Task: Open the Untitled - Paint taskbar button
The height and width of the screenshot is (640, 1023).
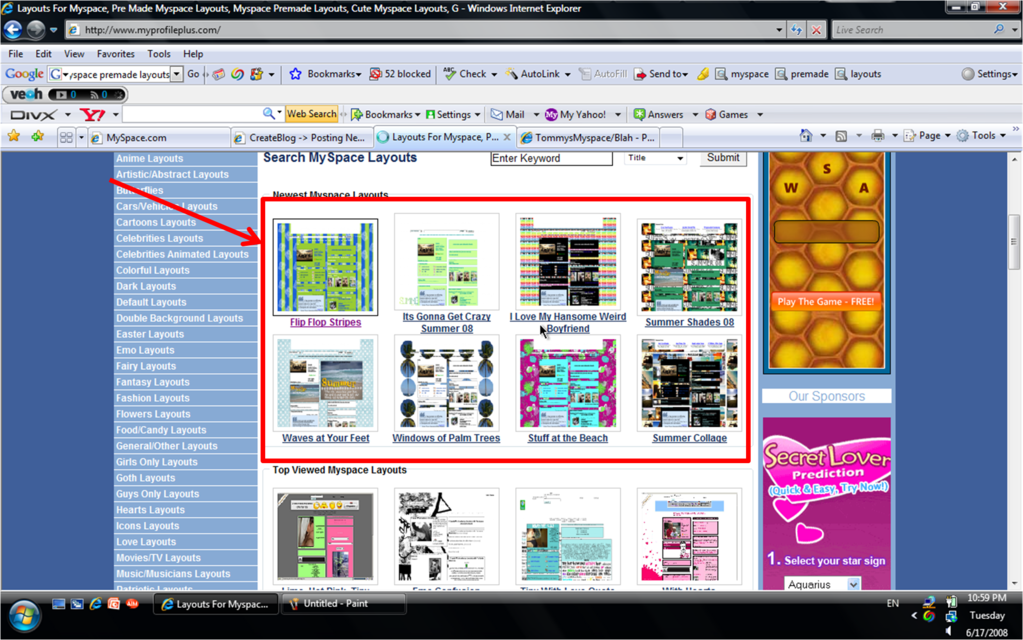Action: tap(344, 604)
